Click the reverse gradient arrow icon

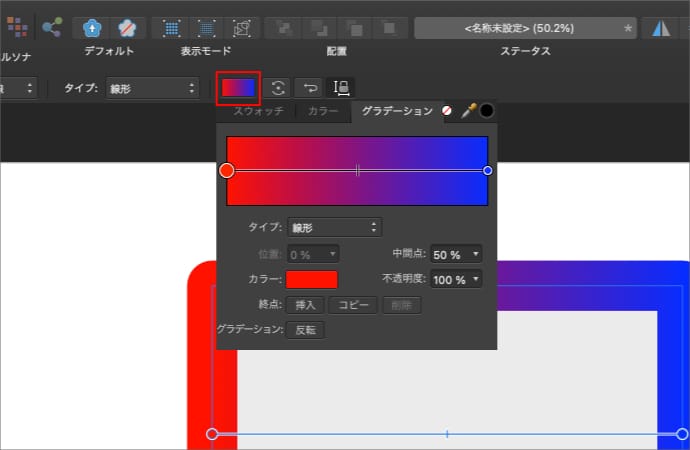point(310,88)
